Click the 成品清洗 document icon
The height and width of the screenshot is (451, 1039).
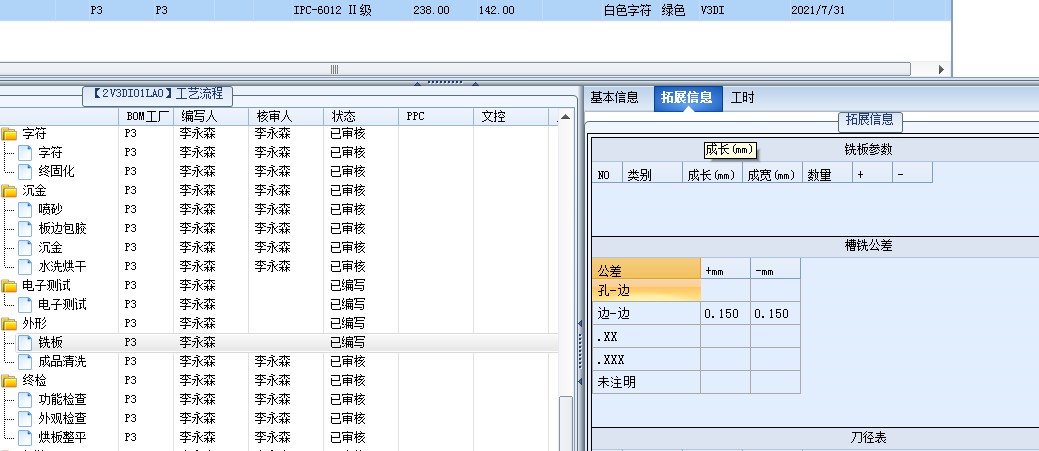pos(25,362)
